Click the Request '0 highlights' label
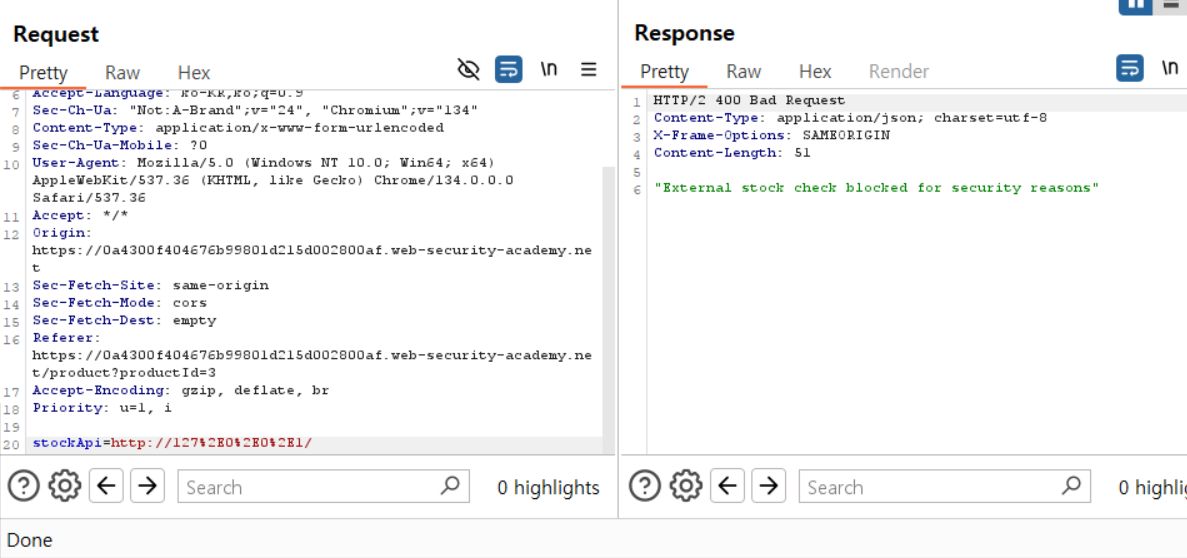Screen dimensions: 1187x558 pos(548,488)
